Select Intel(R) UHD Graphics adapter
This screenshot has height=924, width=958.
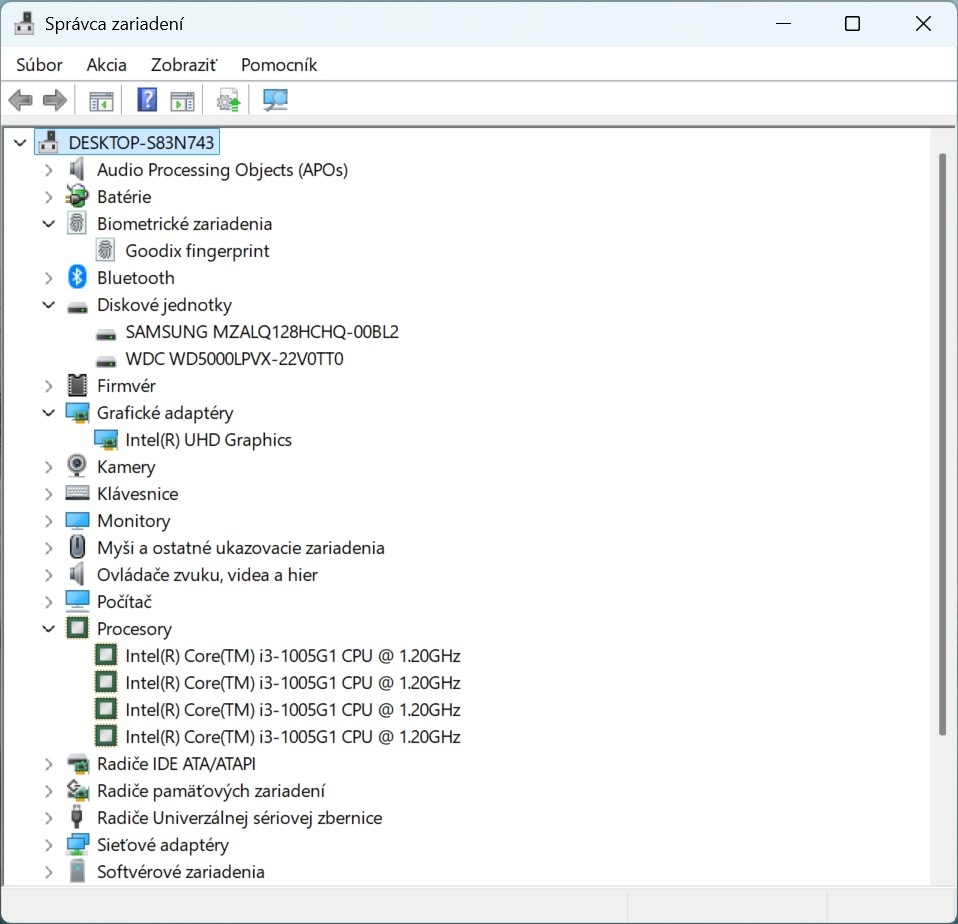point(208,440)
